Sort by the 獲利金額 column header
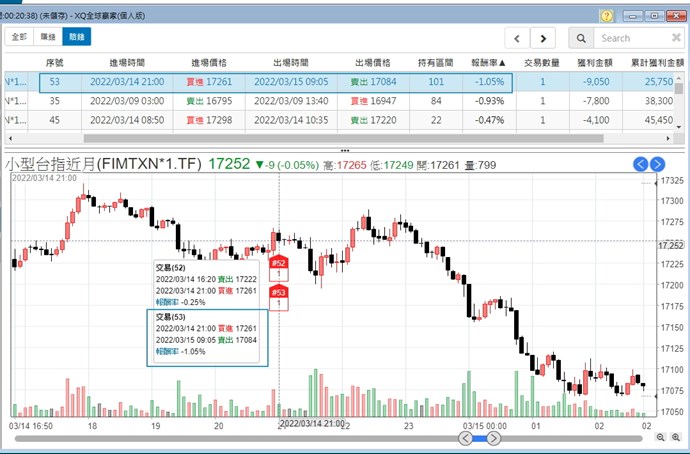Screen dimensions: 690x454 (595, 63)
